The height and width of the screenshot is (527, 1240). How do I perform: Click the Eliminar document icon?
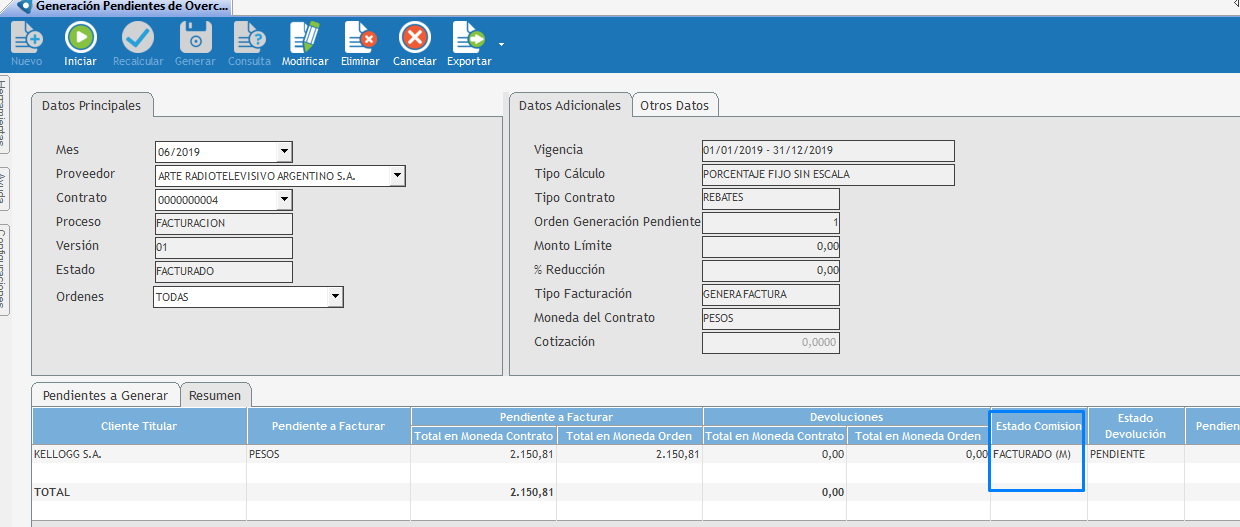pos(360,39)
